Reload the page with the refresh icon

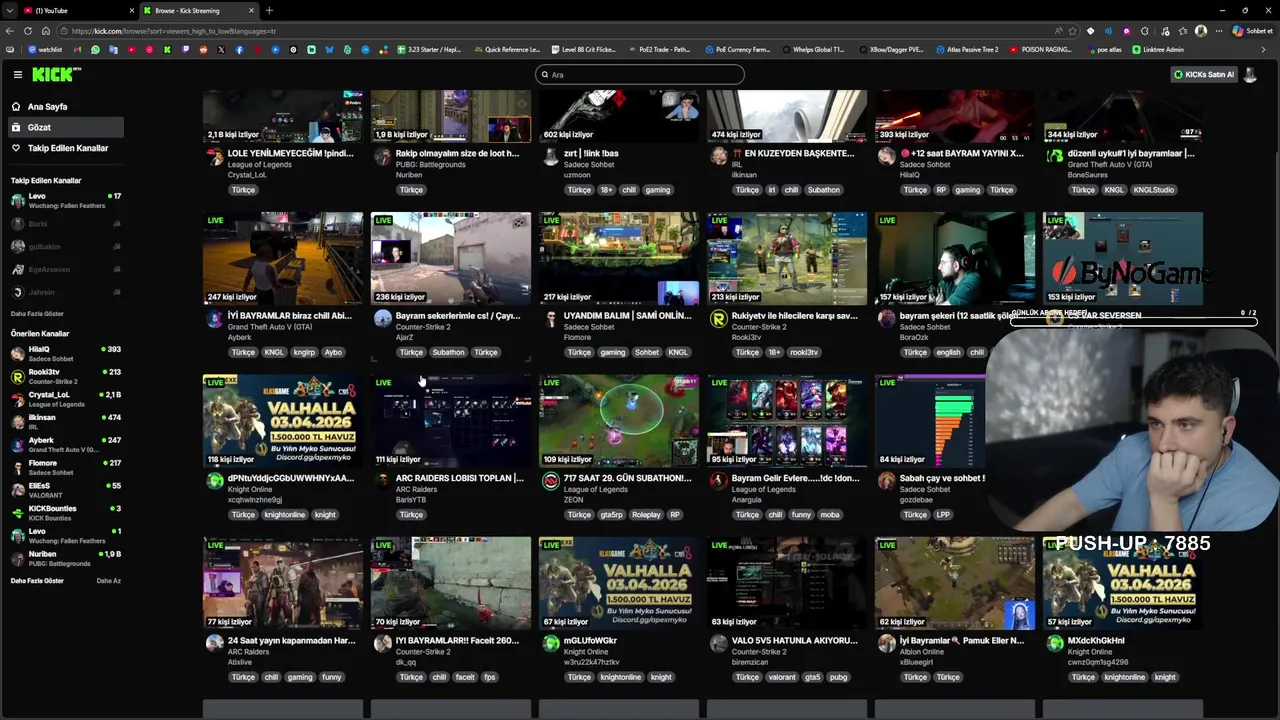pos(27,31)
